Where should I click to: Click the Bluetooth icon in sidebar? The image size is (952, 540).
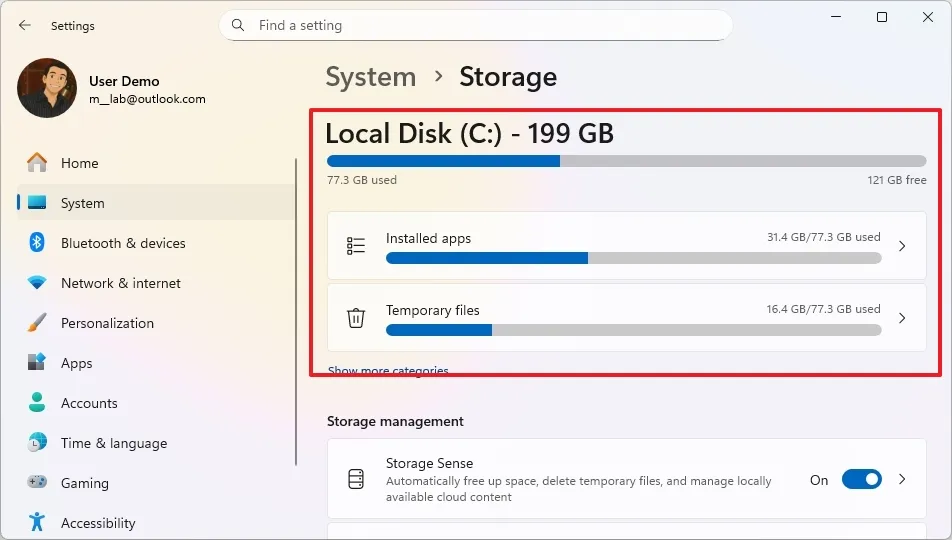click(x=37, y=243)
